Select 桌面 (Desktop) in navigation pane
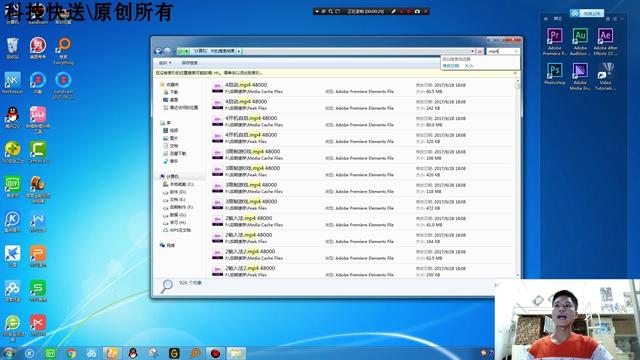640x360 pixels. [171, 100]
